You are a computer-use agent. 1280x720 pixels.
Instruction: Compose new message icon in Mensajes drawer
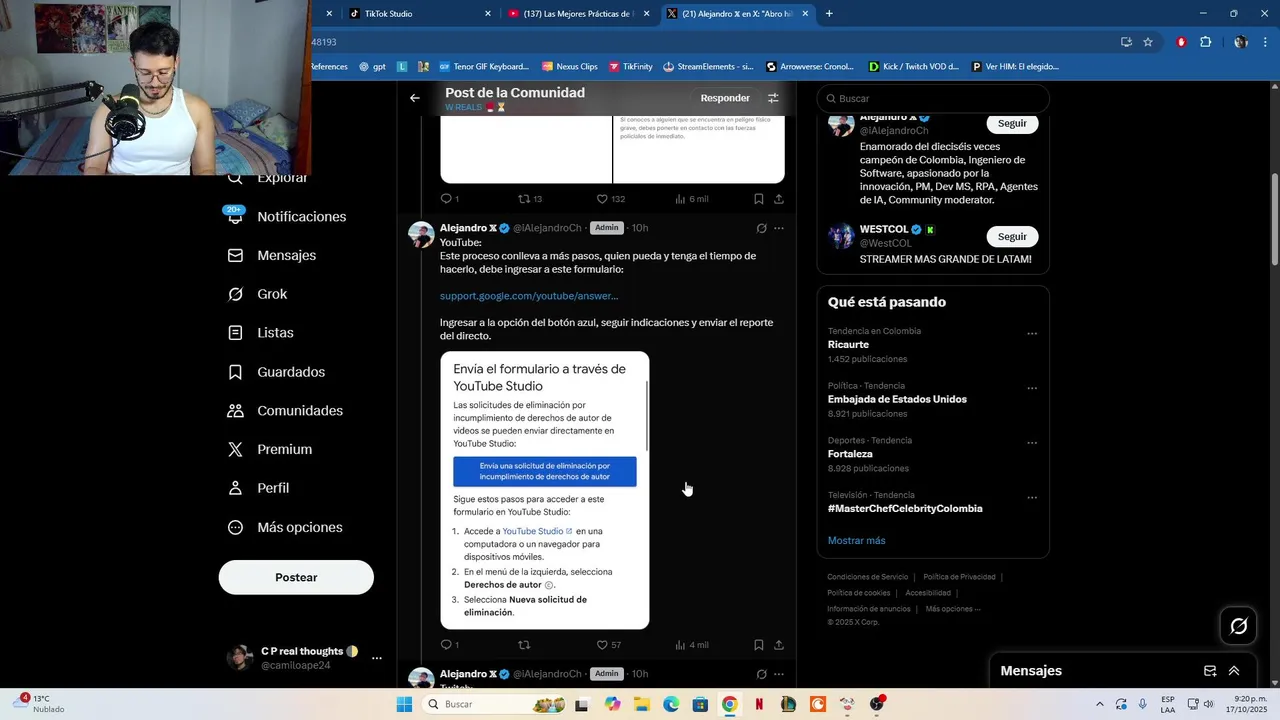click(1210, 671)
